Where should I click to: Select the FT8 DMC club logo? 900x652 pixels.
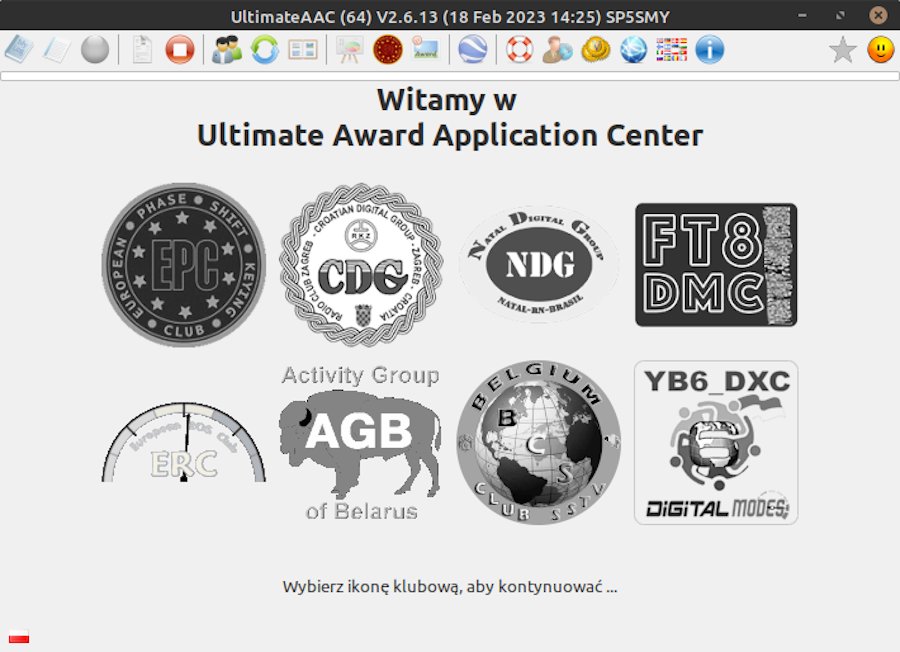click(x=716, y=265)
